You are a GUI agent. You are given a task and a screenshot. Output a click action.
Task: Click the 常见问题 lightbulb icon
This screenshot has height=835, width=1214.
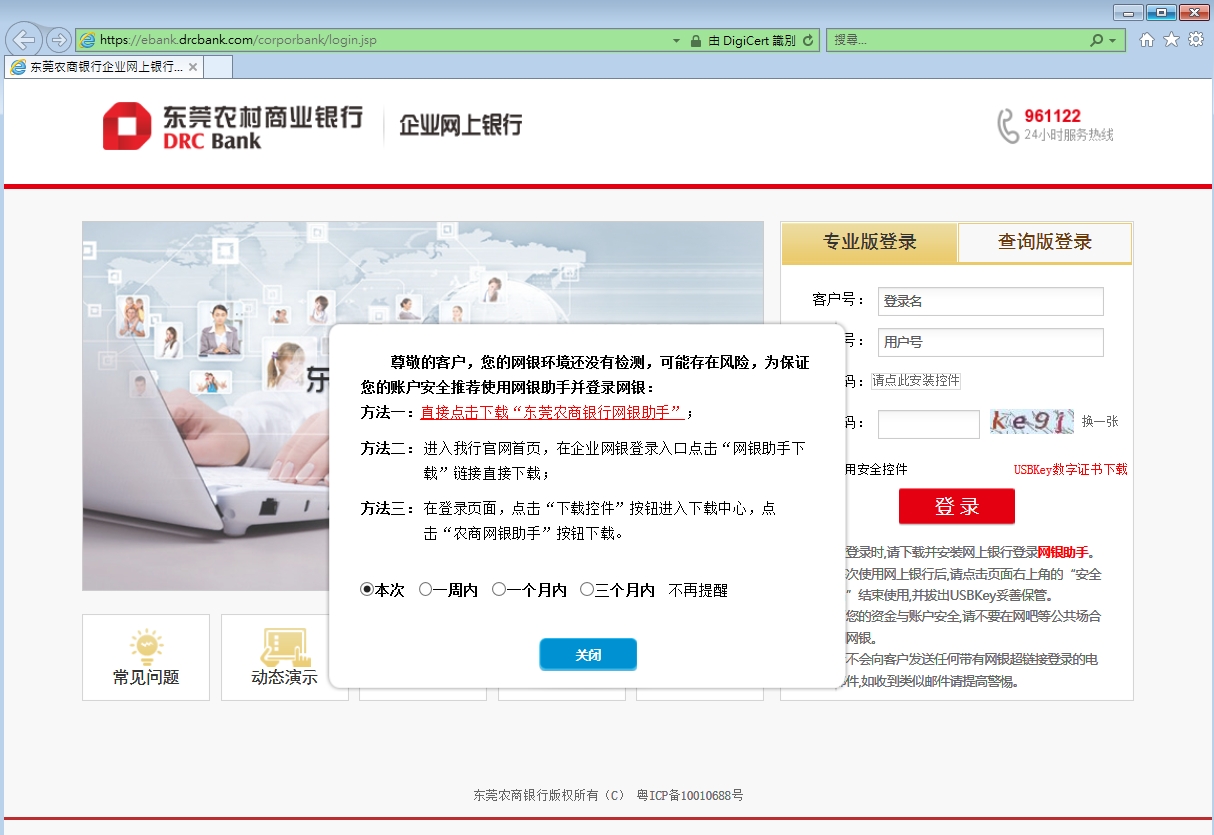pyautogui.click(x=146, y=645)
